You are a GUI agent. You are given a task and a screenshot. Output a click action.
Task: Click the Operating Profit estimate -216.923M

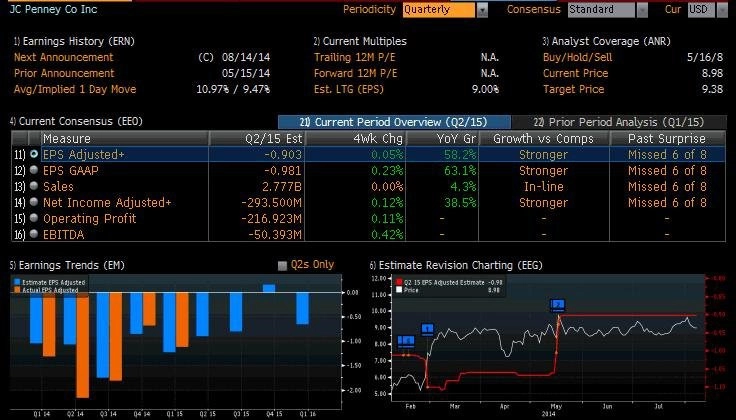point(271,218)
